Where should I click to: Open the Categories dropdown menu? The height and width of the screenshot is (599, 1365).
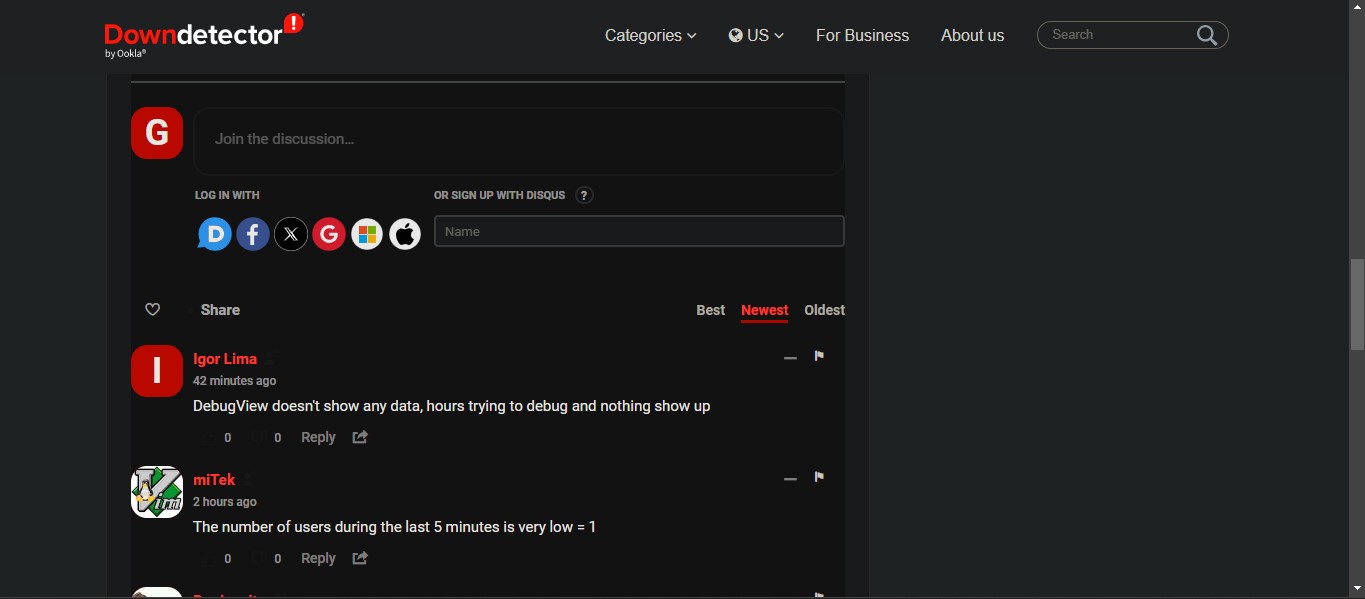click(x=650, y=35)
